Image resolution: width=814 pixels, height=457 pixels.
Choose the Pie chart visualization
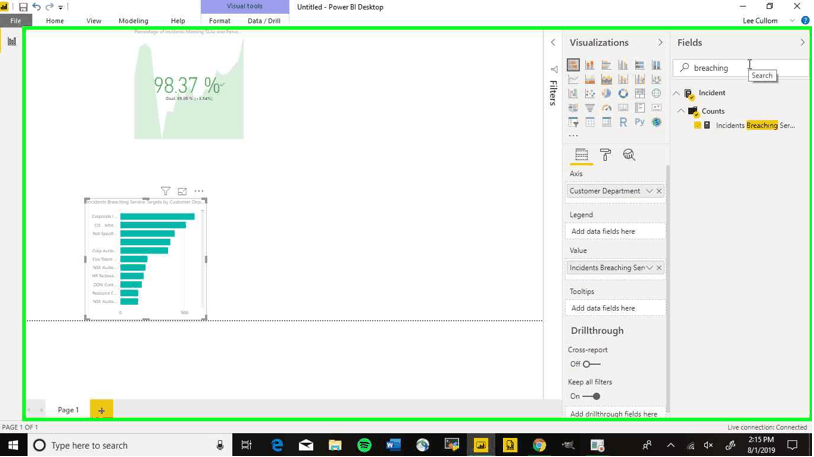(606, 93)
